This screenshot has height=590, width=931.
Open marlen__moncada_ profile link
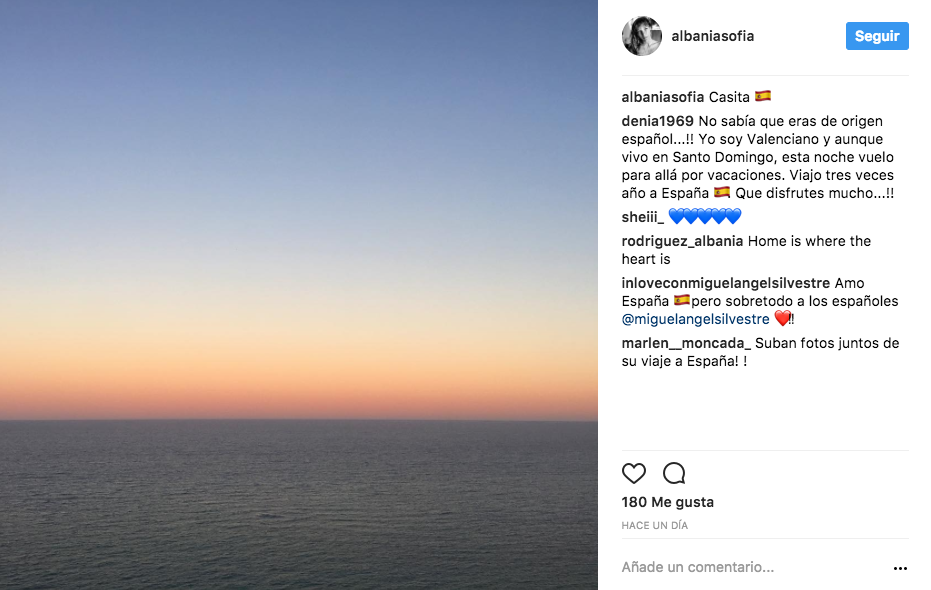pyautogui.click(x=686, y=343)
